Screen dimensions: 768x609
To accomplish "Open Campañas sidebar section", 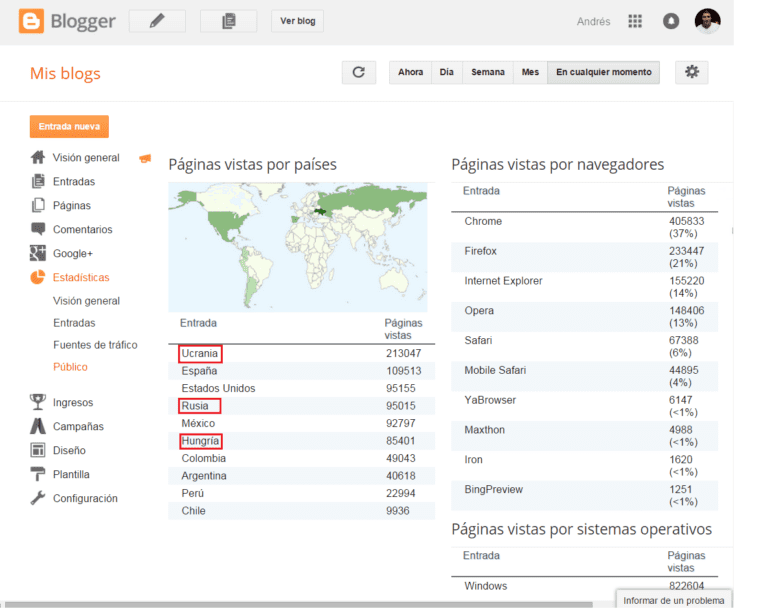I will (78, 426).
